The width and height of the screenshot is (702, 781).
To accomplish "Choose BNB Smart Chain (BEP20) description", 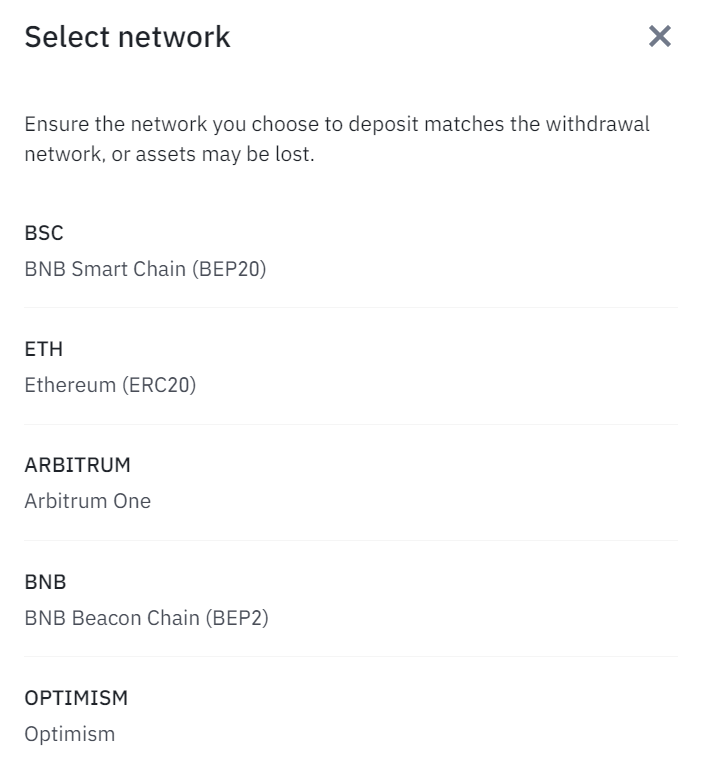I will [x=145, y=269].
